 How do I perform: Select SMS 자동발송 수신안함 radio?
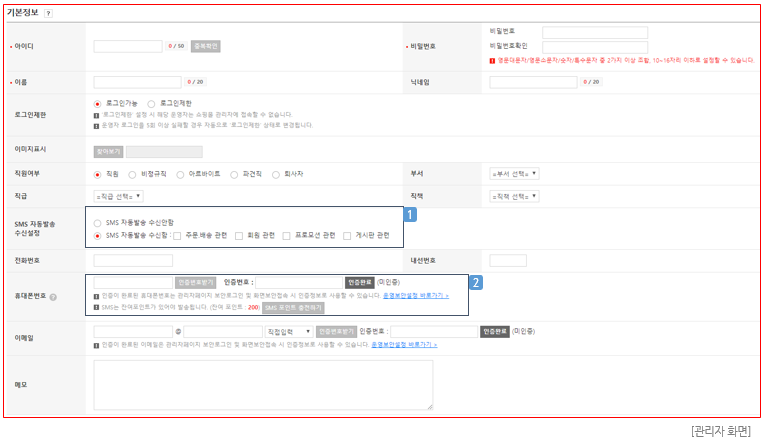(x=98, y=223)
